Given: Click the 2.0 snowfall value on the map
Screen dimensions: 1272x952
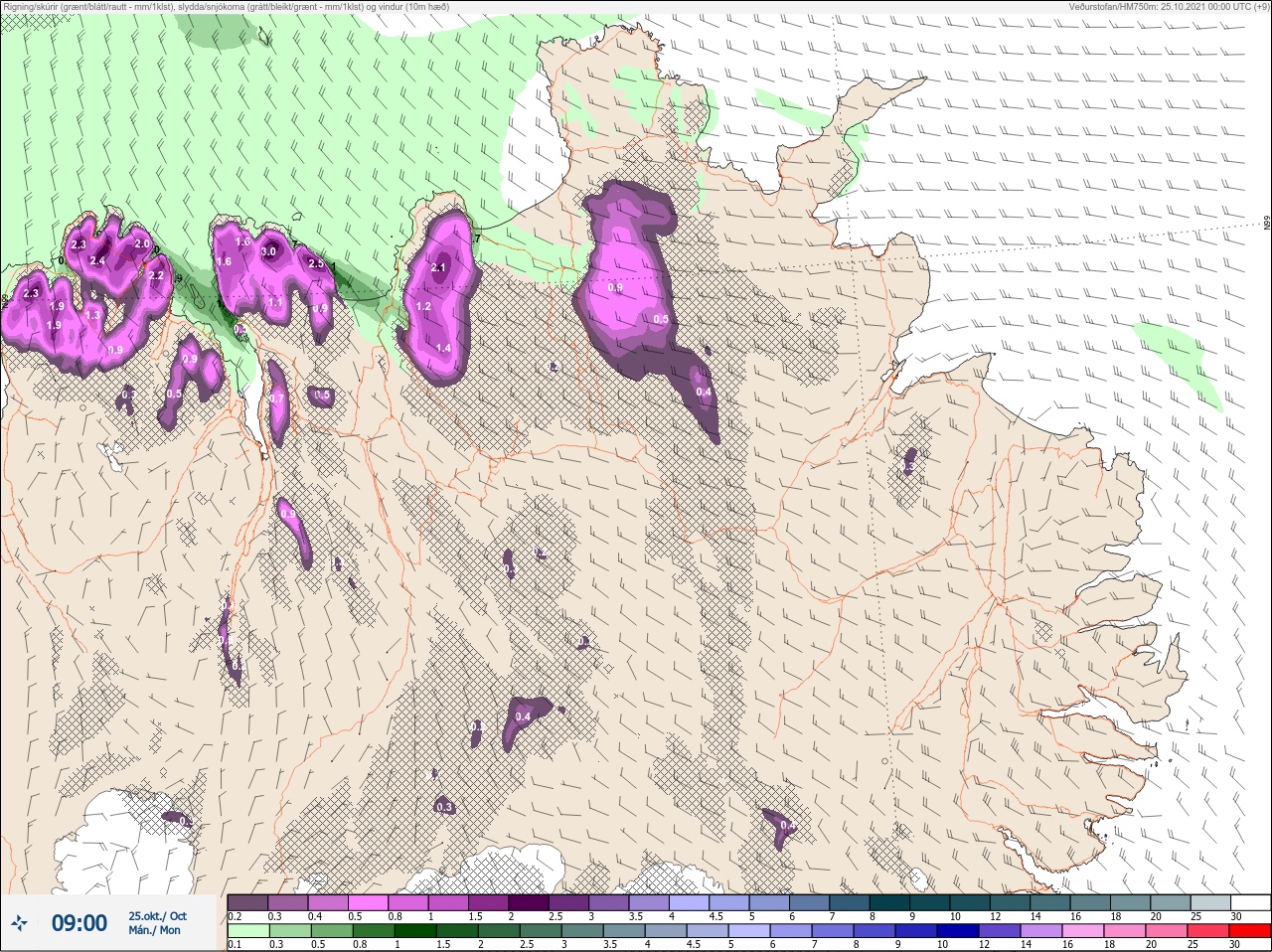Looking at the screenshot, I should tap(142, 243).
